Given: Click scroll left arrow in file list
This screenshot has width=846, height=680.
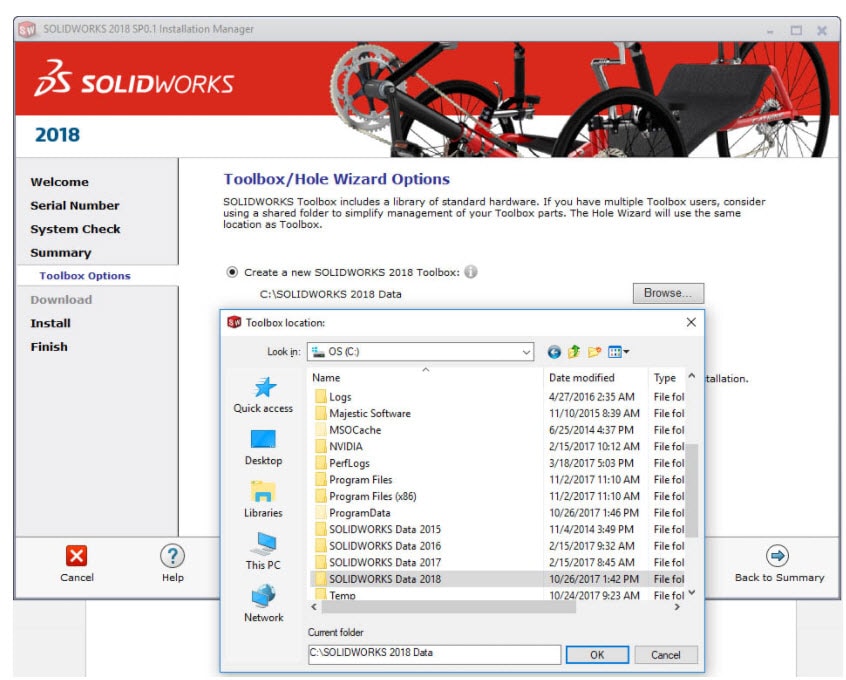Looking at the screenshot, I should coord(315,608).
